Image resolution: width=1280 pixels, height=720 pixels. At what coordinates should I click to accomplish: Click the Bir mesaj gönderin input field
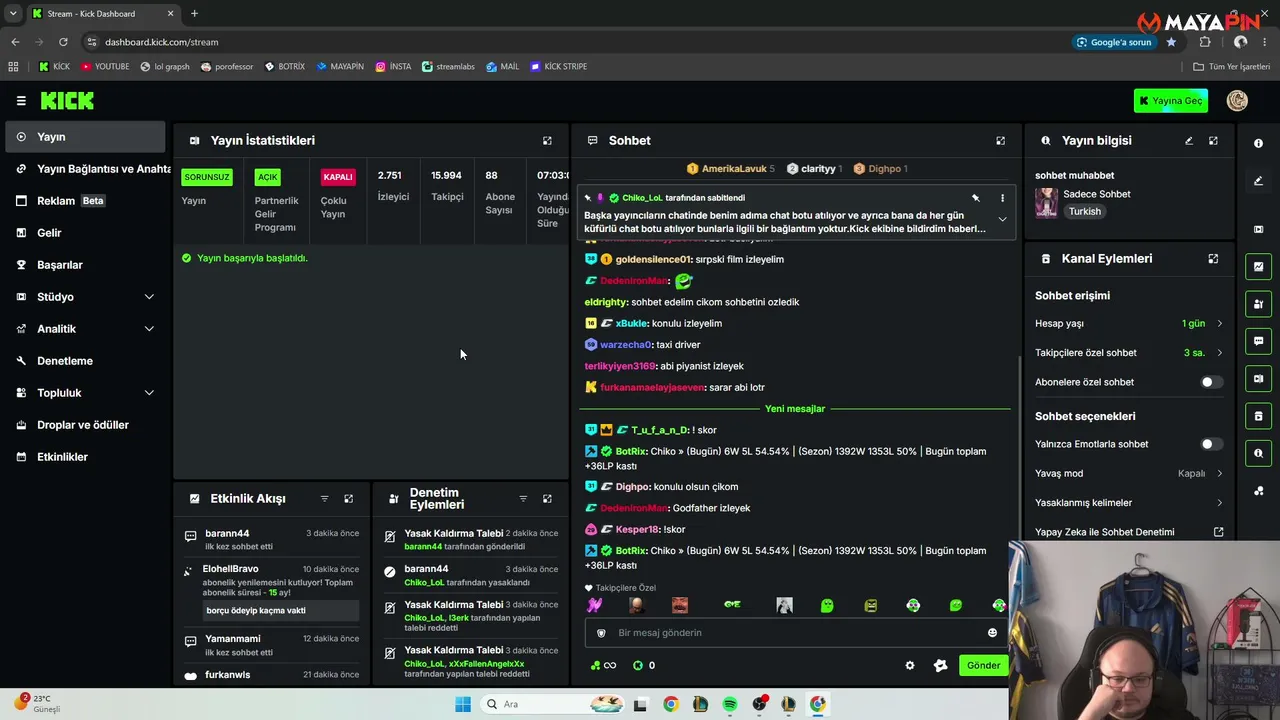point(797,633)
